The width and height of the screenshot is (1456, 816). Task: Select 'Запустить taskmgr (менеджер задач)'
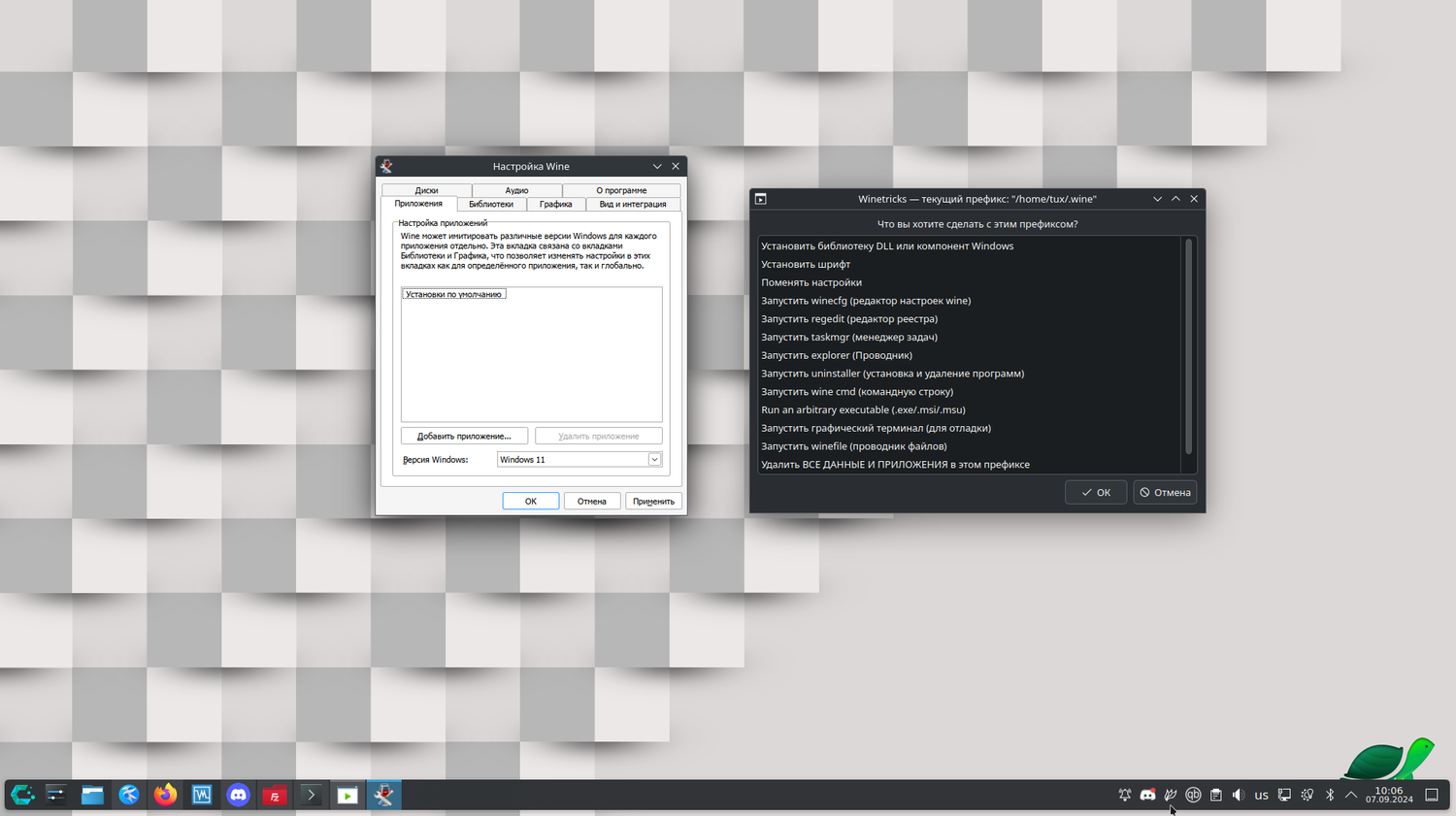(970, 337)
